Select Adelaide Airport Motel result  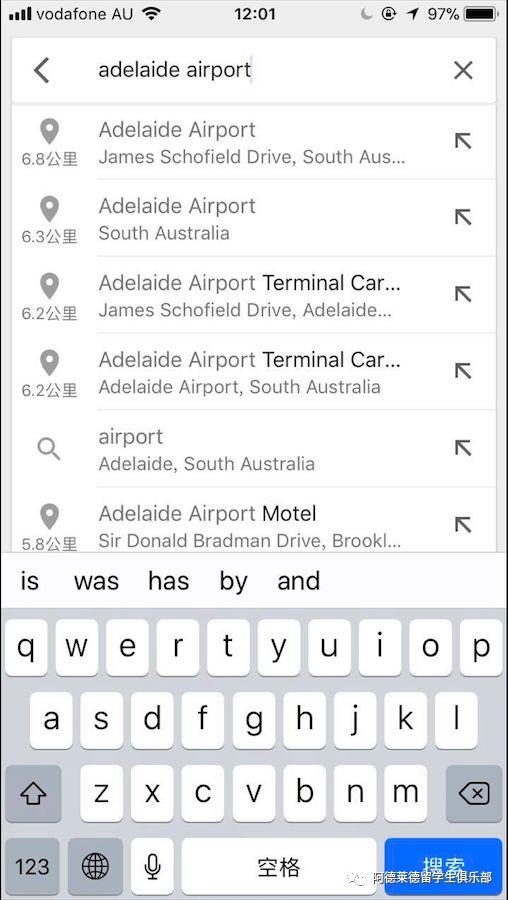coord(253,525)
